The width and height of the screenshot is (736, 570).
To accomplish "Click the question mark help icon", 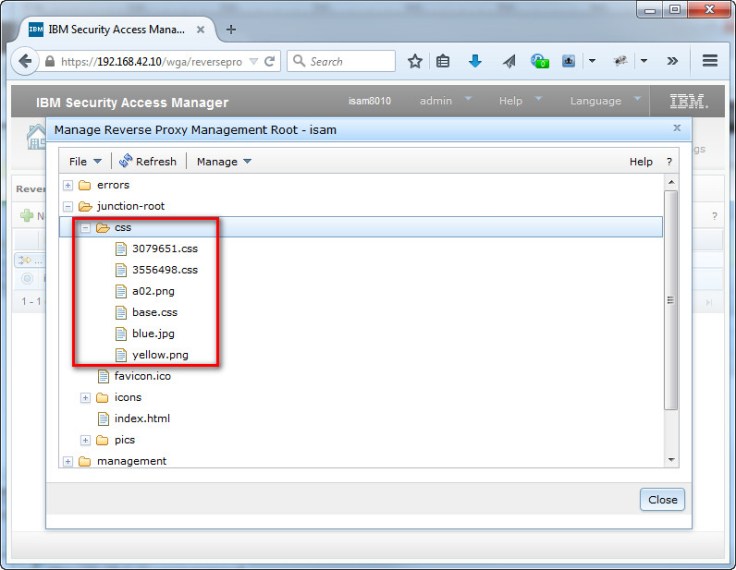I will [x=669, y=161].
